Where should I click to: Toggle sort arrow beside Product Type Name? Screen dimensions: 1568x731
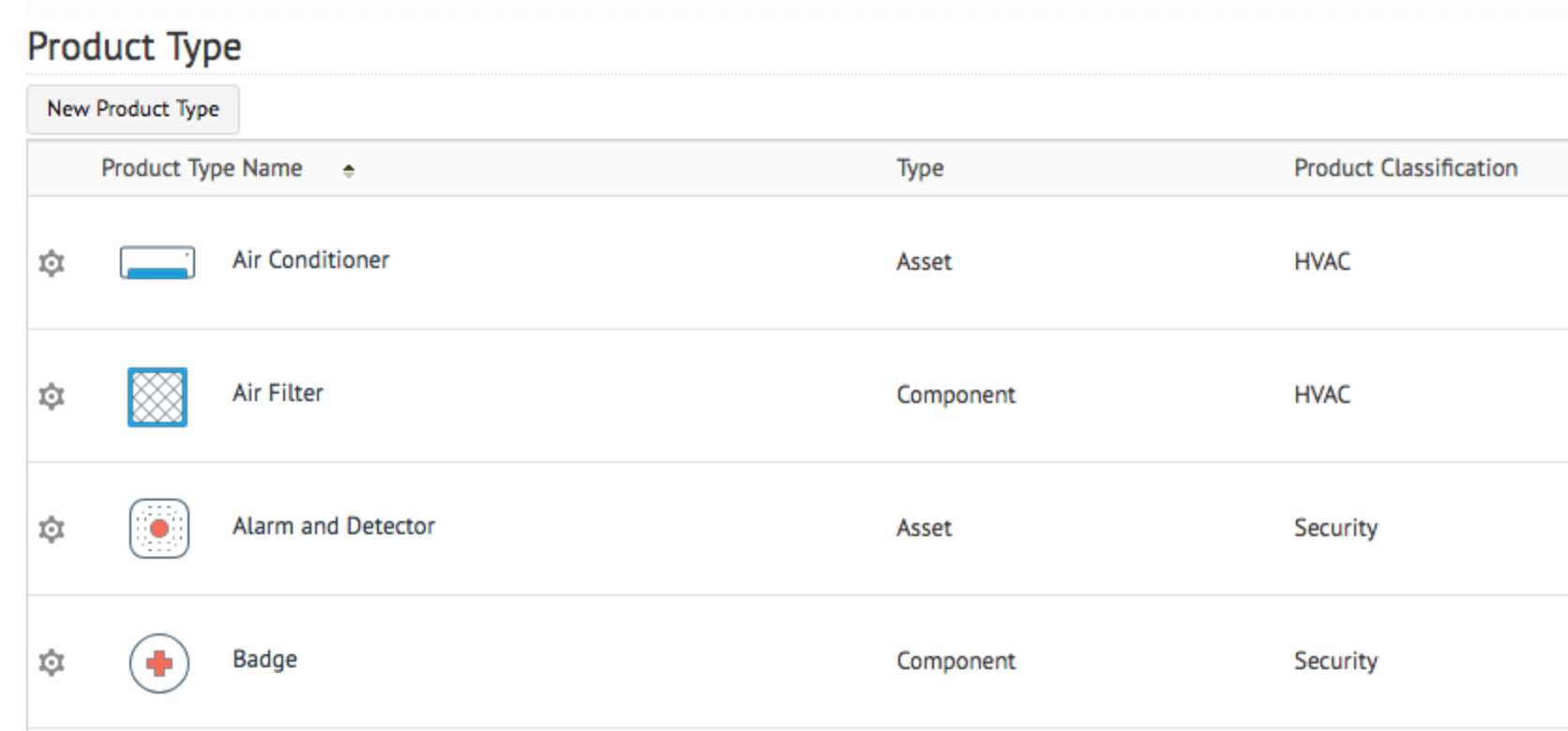[349, 171]
